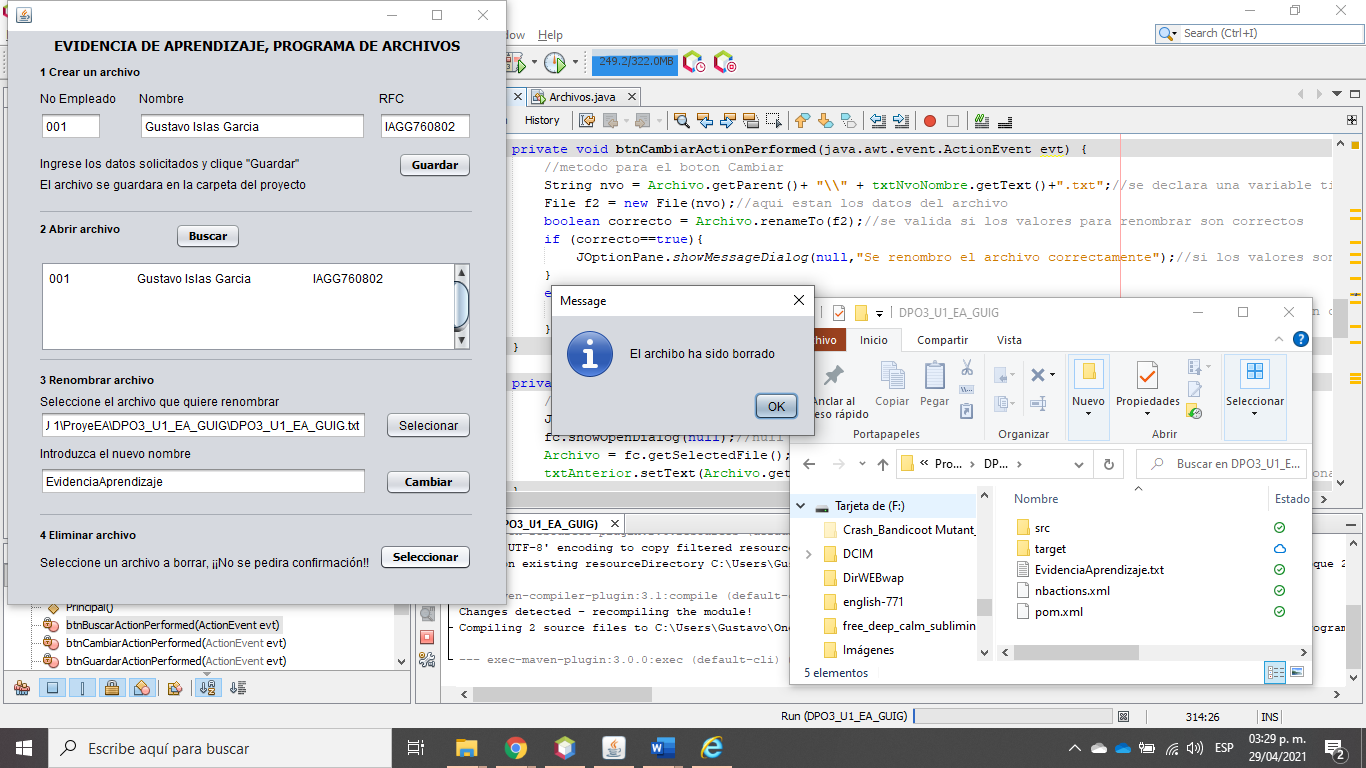Click the Buscar button
Image resolution: width=1366 pixels, height=768 pixels.
(x=208, y=236)
